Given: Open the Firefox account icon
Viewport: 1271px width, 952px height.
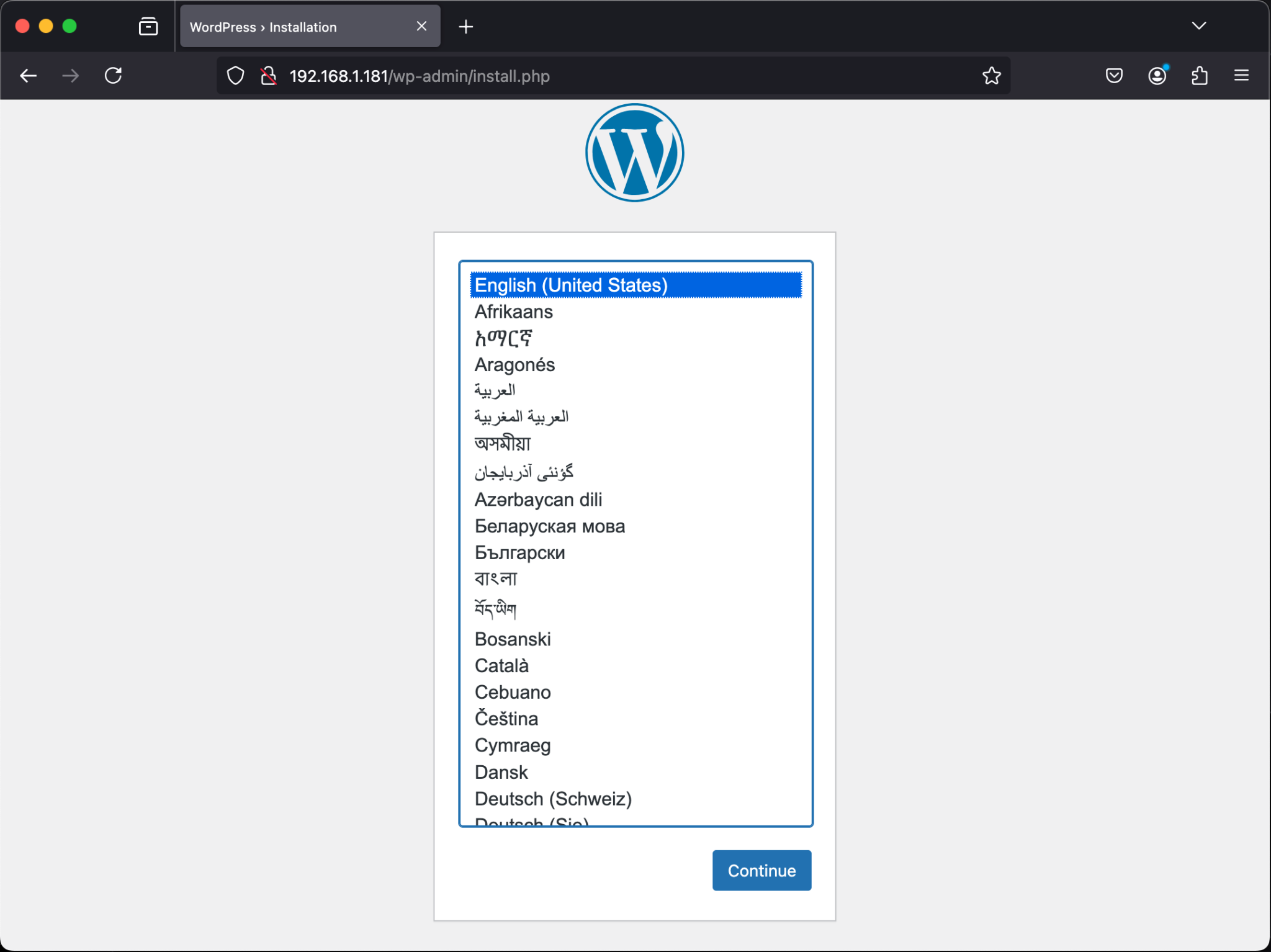Looking at the screenshot, I should (1157, 75).
